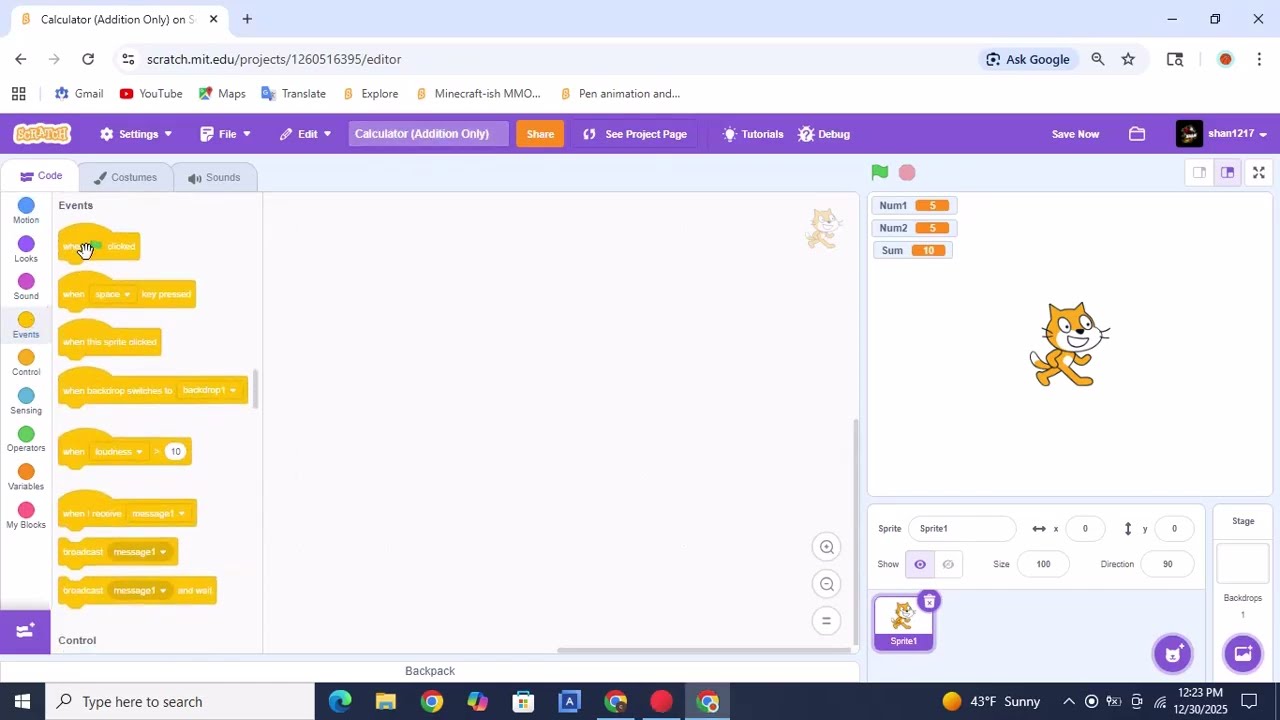Open the Edit menu
The height and width of the screenshot is (720, 1280).
pyautogui.click(x=306, y=134)
